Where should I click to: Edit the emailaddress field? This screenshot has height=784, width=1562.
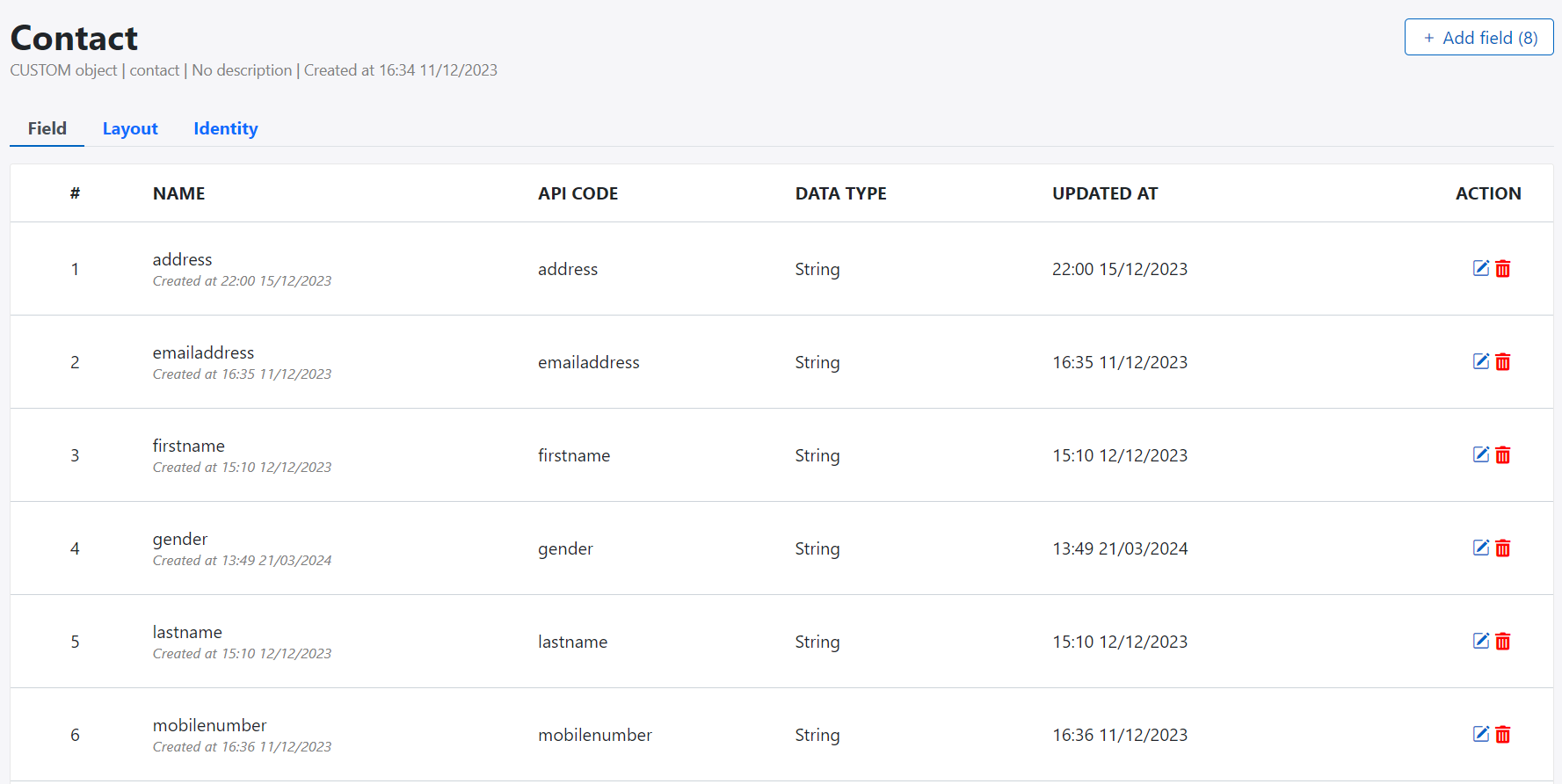tap(1480, 361)
